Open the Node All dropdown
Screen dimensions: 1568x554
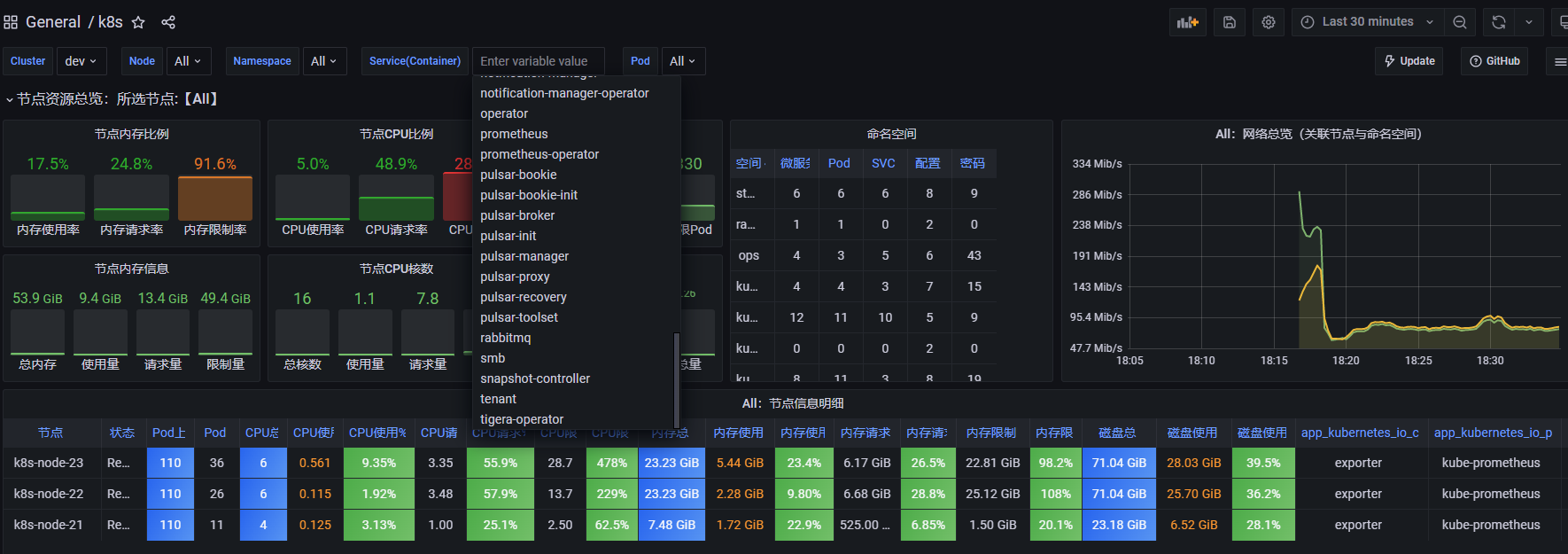[188, 61]
